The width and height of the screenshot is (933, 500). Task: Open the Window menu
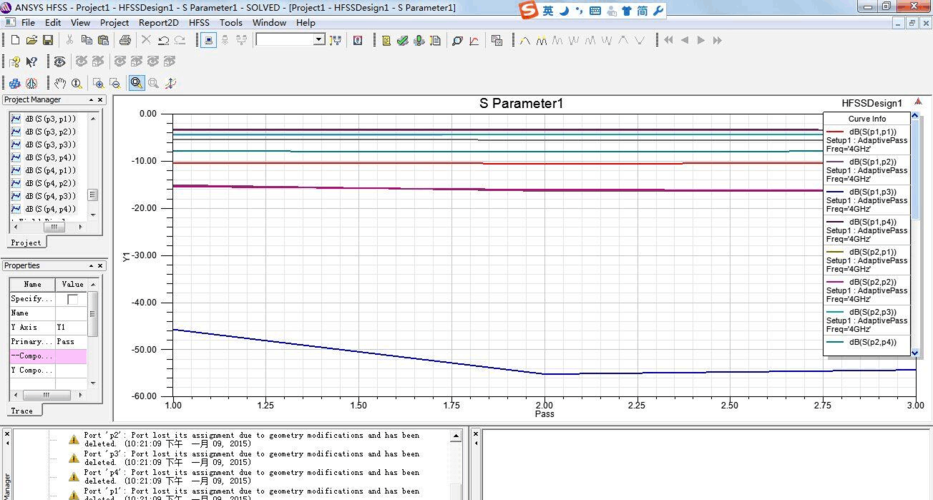tap(269, 23)
